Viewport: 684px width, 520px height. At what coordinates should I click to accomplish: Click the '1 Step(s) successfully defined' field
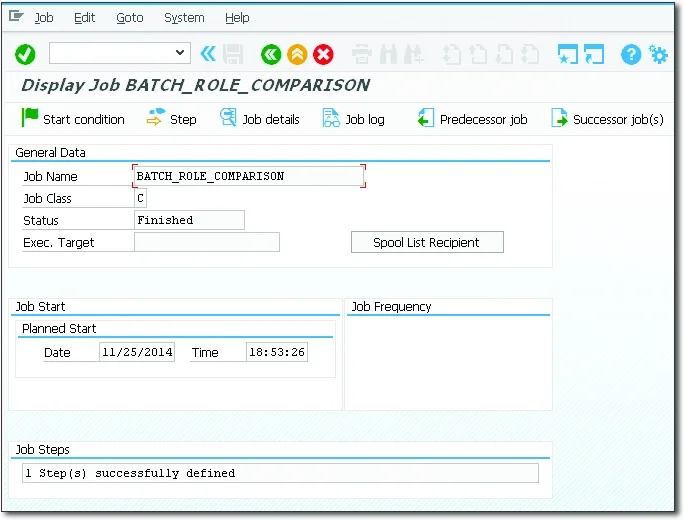(280, 473)
